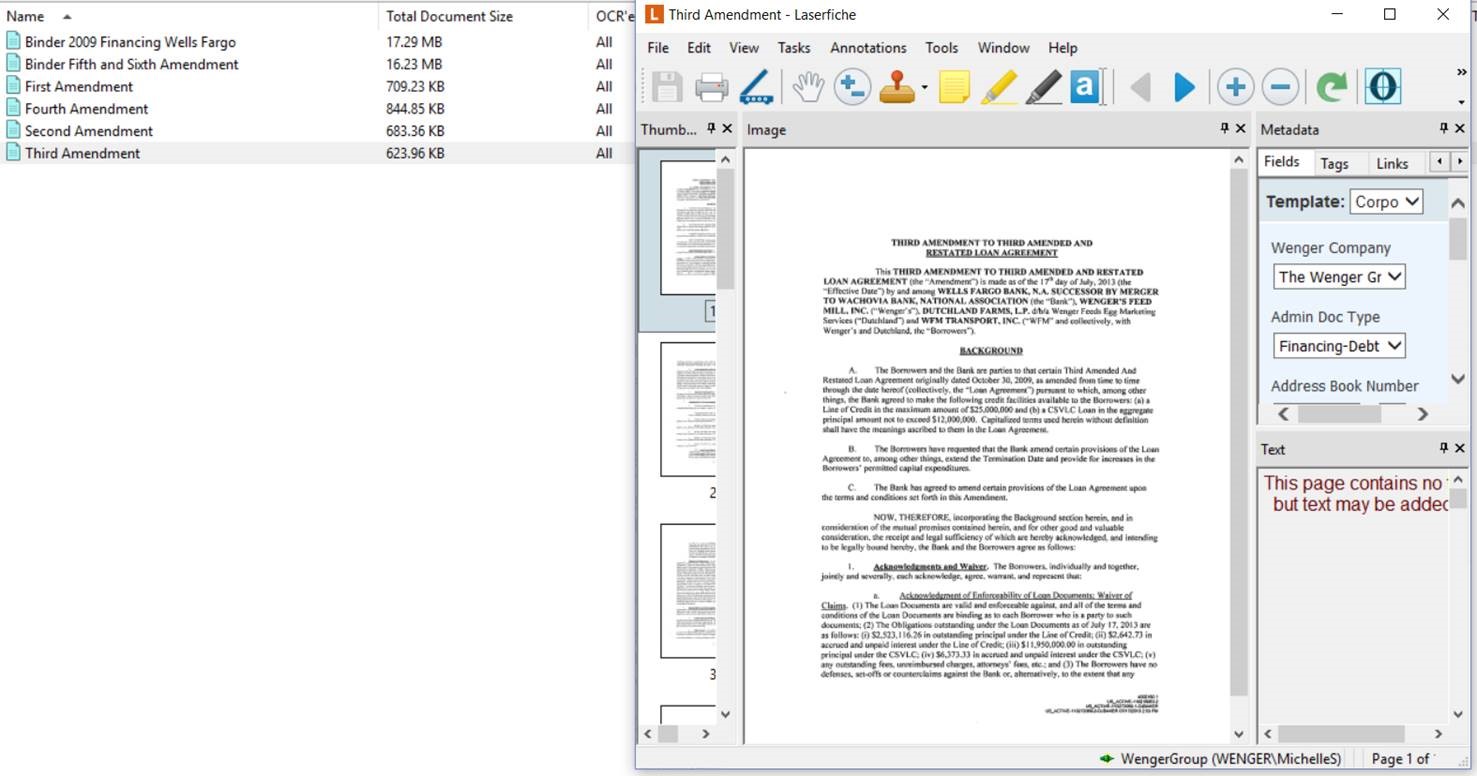Maximize the Laserfiche Third Amendment window
This screenshot has height=776, width=1477.
tap(1389, 14)
